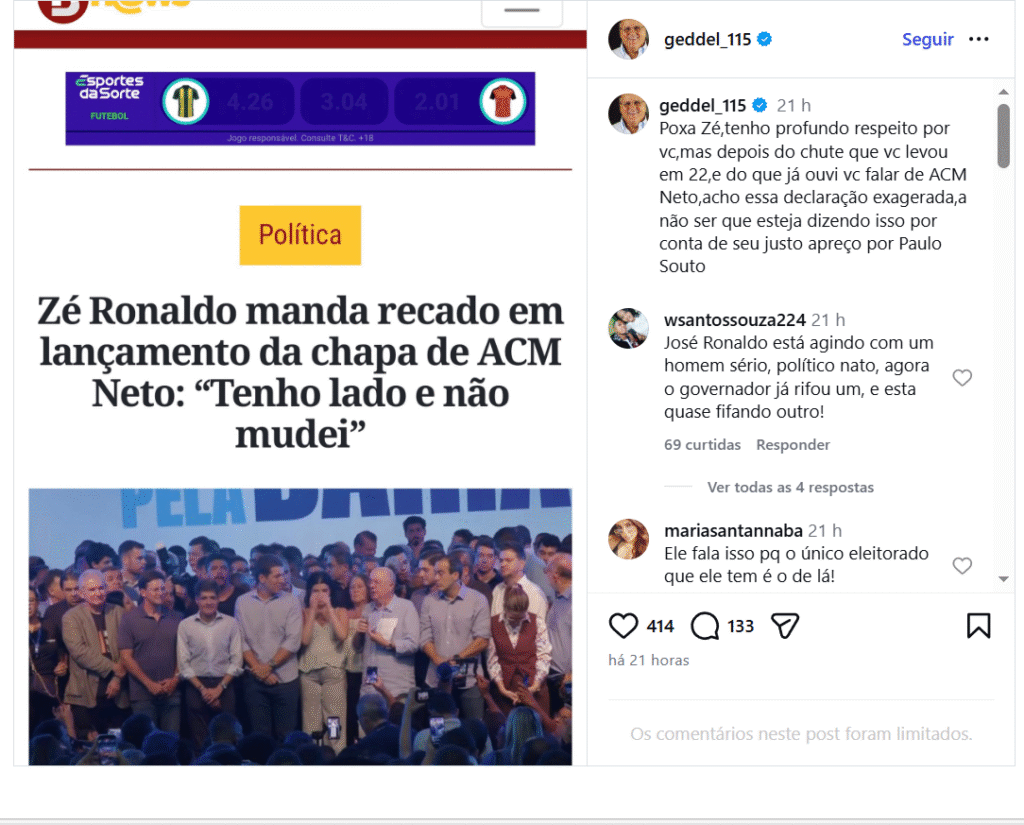This screenshot has height=825, width=1024.
Task: Follow geddel_115 with the Seguir button
Action: point(927,39)
